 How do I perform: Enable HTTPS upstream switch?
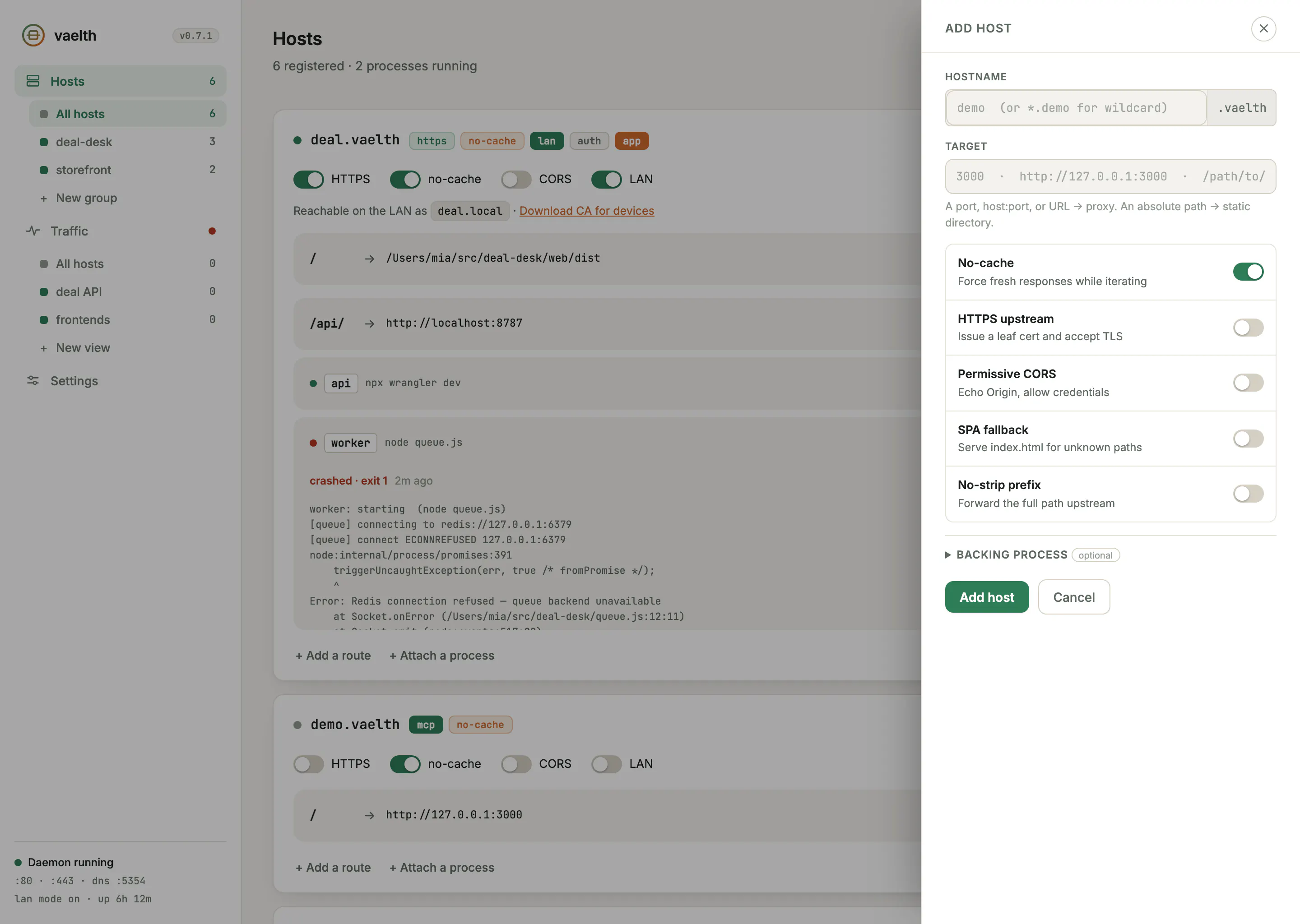[1248, 328]
